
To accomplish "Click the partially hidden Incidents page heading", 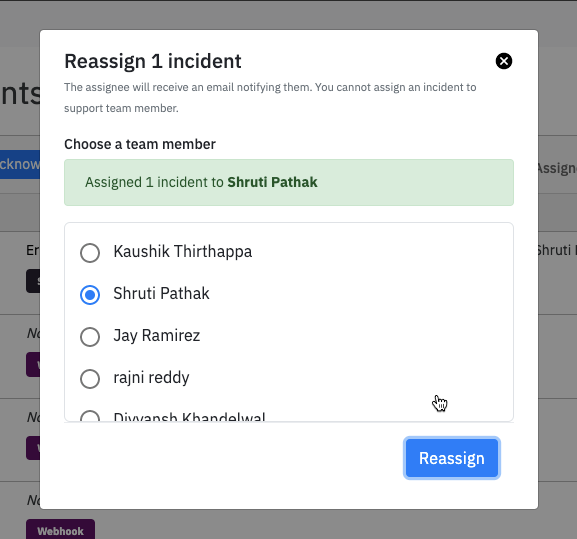I will pos(20,94).
